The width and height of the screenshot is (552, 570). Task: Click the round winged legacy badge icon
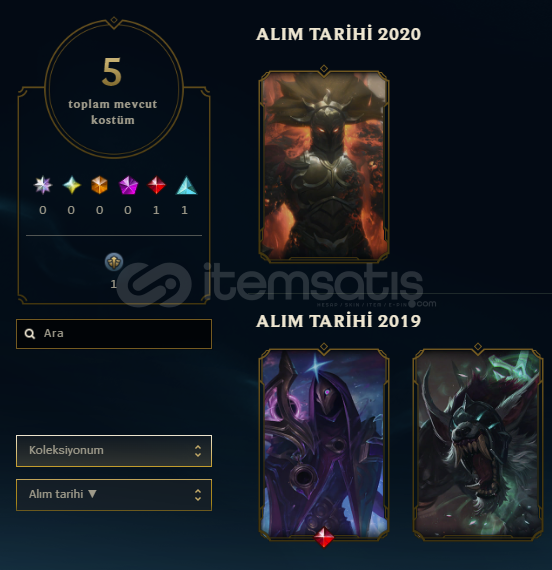pos(114,262)
